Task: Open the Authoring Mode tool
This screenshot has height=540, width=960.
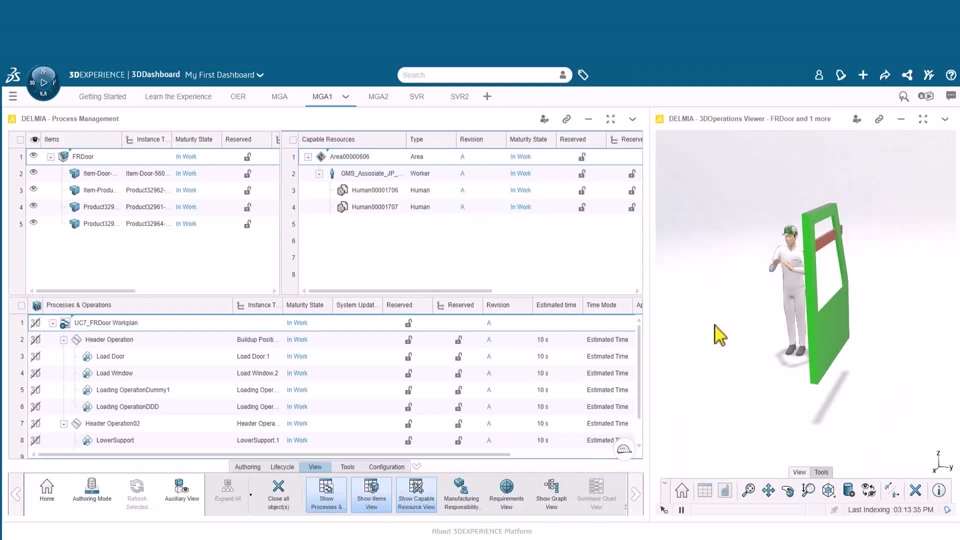Action: tap(91, 488)
